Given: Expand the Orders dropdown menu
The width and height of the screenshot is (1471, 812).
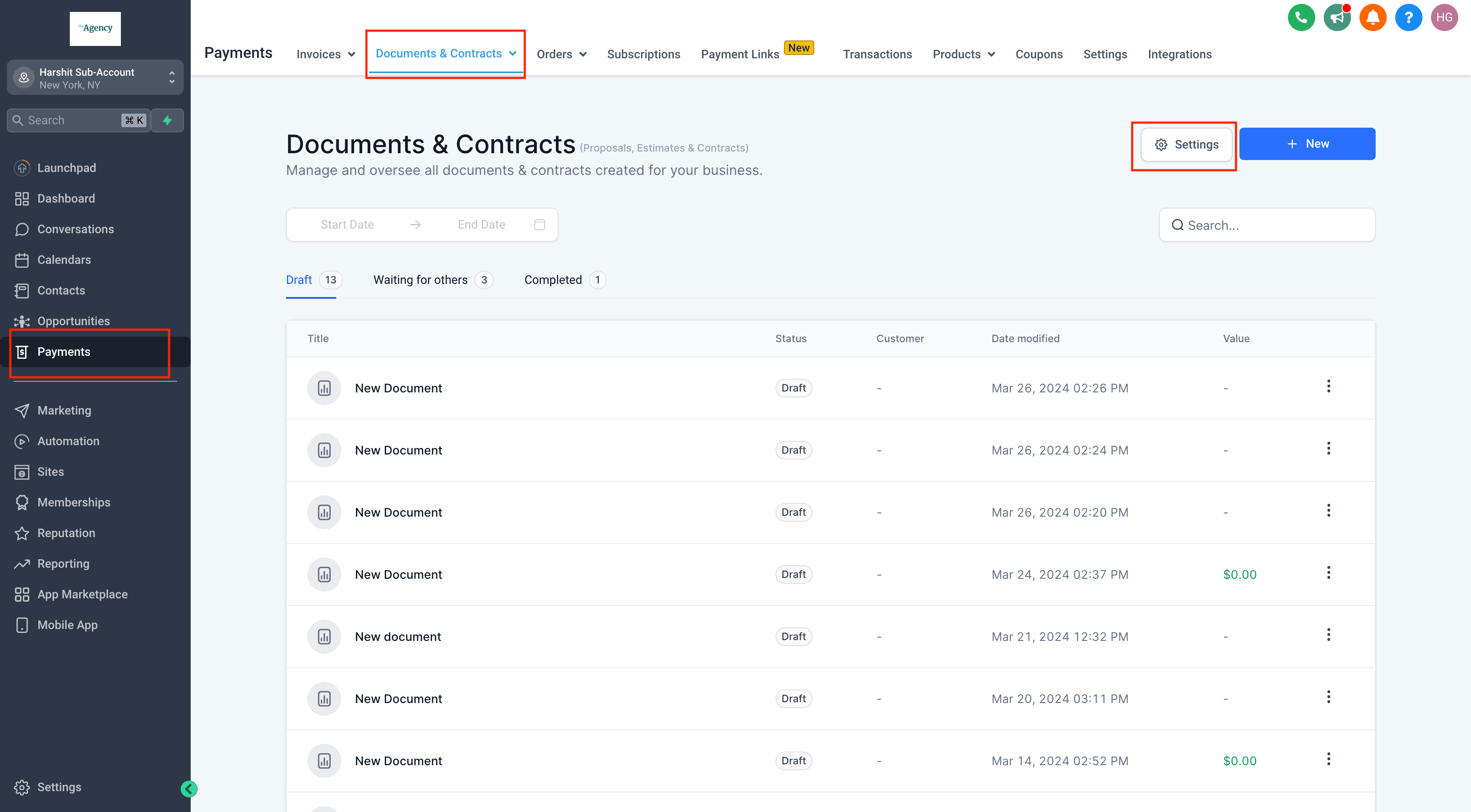Looking at the screenshot, I should pos(561,54).
